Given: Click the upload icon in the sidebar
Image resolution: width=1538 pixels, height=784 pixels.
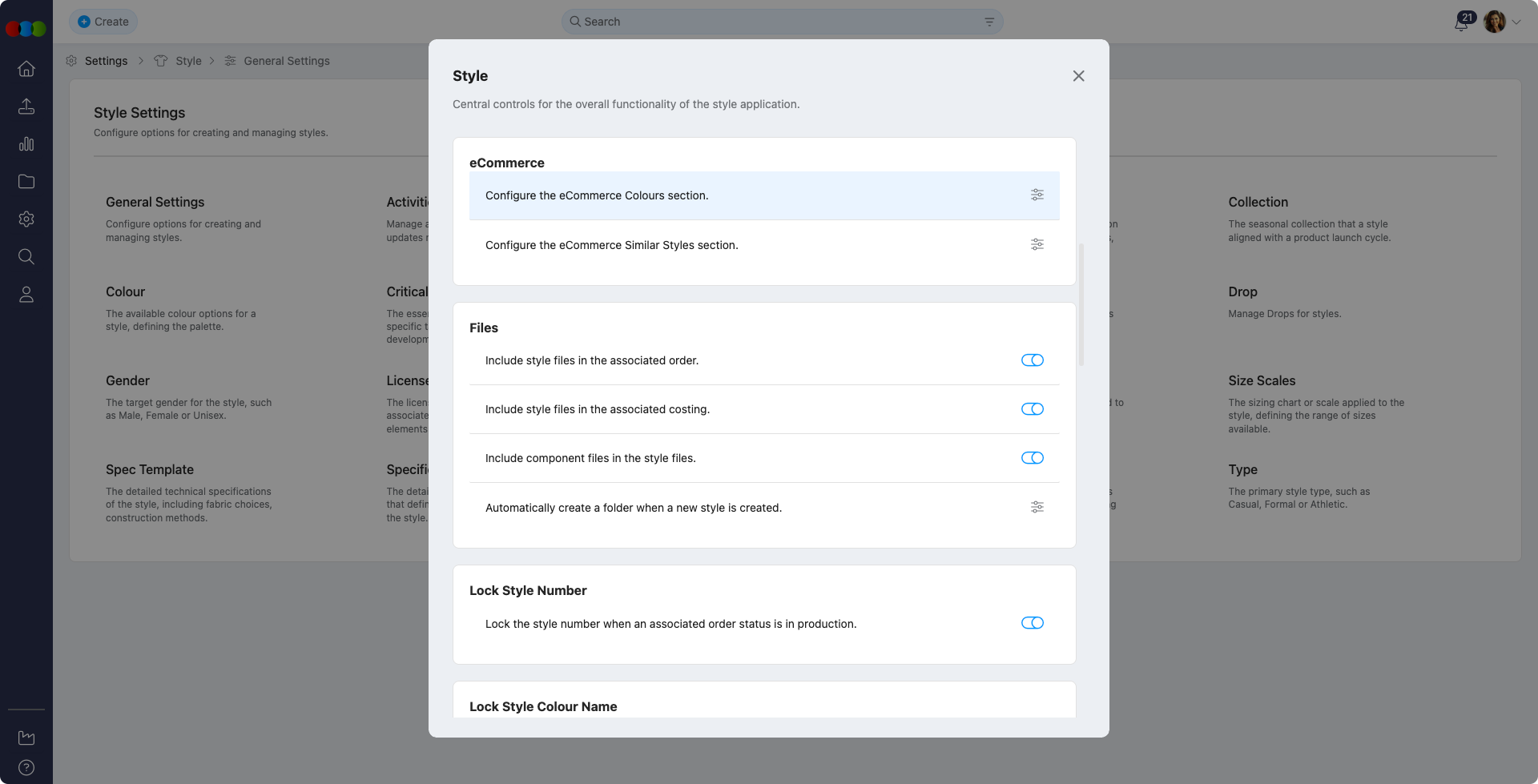Looking at the screenshot, I should (26, 107).
